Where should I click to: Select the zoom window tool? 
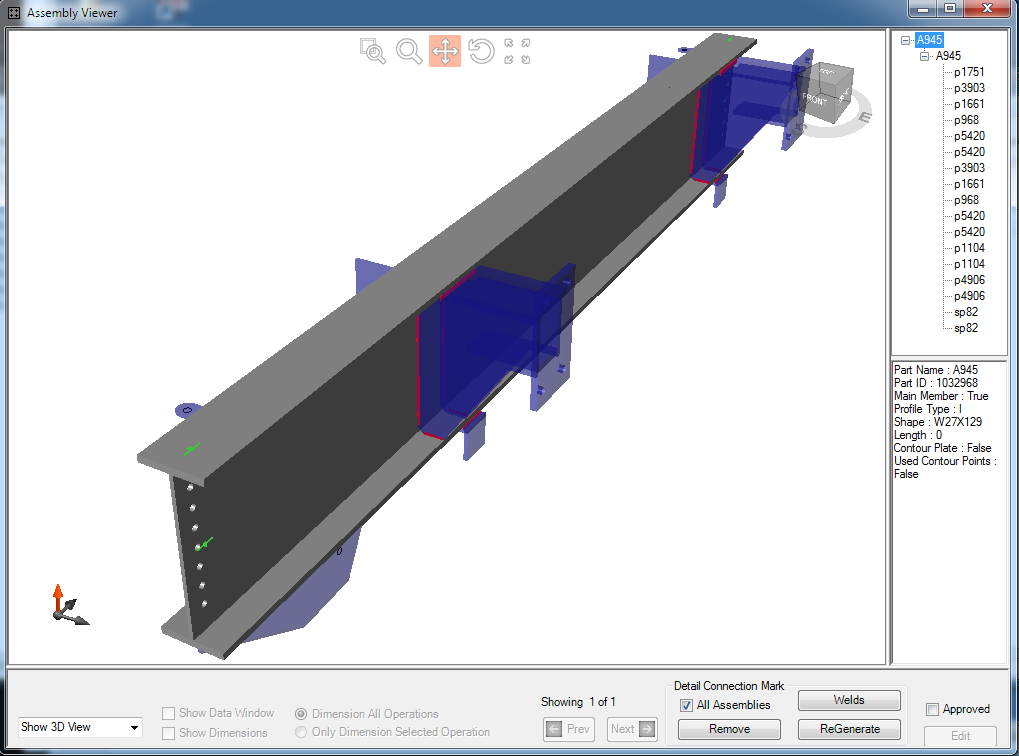coord(373,52)
